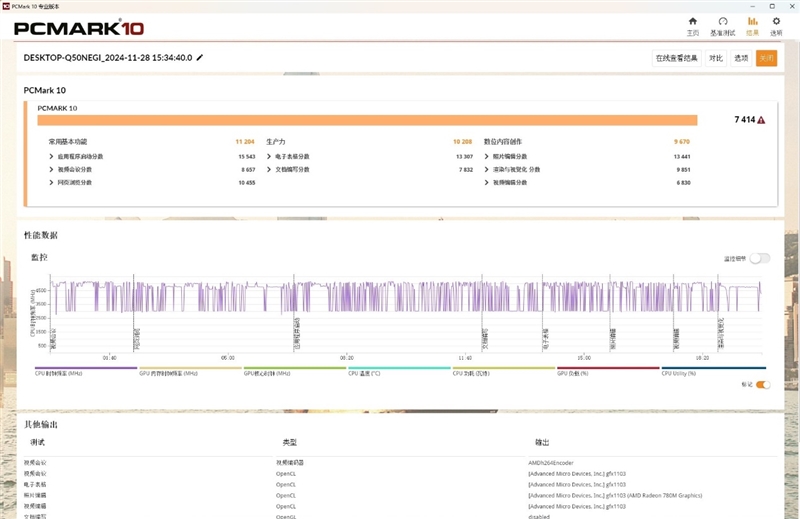Expand the app start-up score (应用程序启动分数) row
The image size is (800, 519).
pyautogui.click(x=51, y=157)
